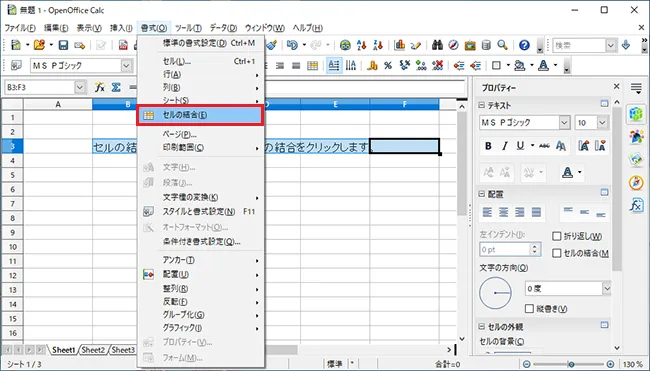The width and height of the screenshot is (650, 371).
Task: Click the find next down arrow button
Action: tap(626, 45)
